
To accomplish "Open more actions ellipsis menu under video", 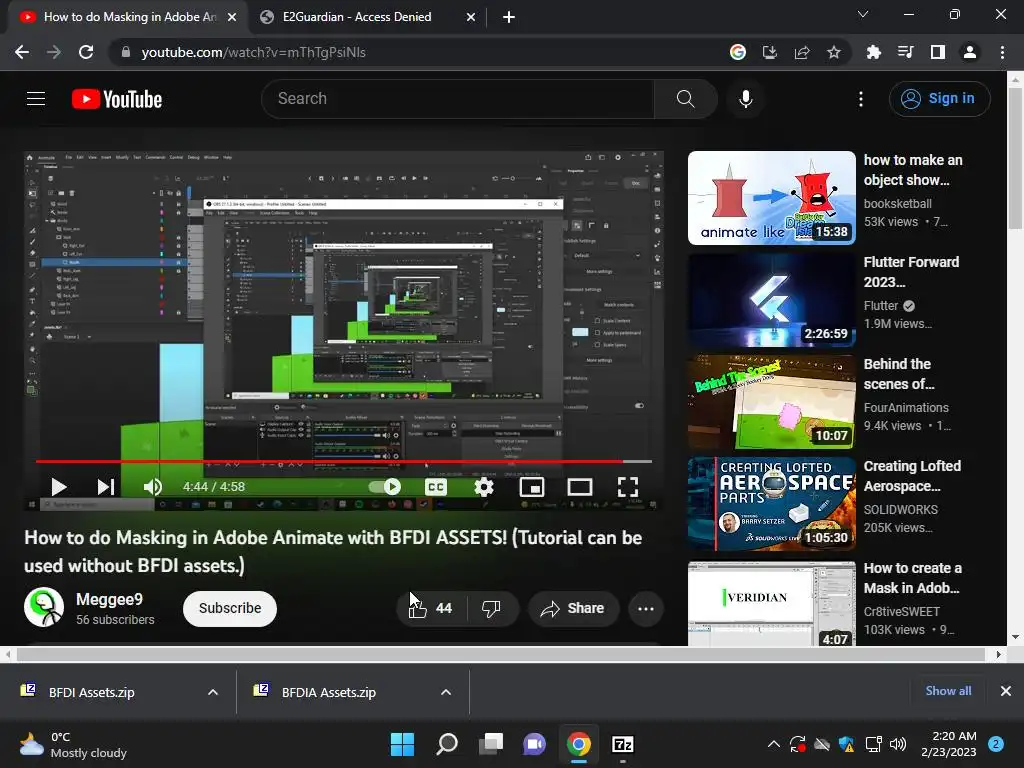I will 646,609.
